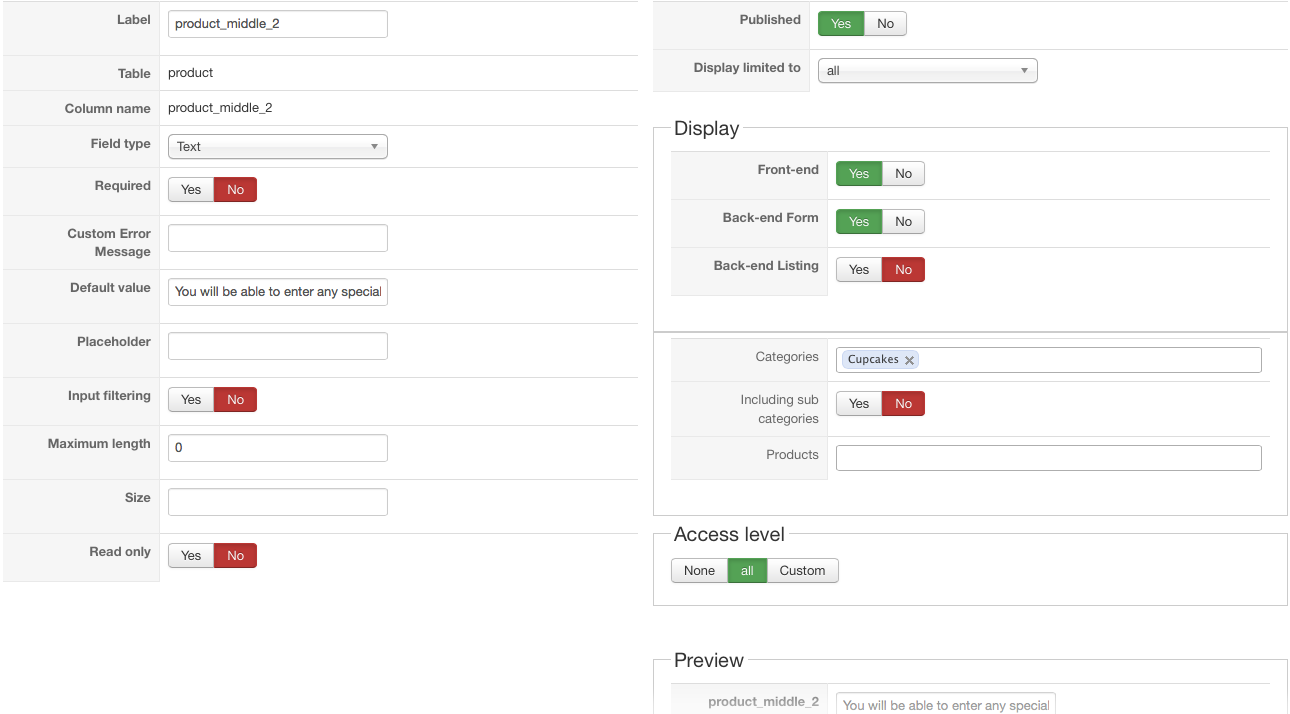Choose Custom access level

pos(802,571)
